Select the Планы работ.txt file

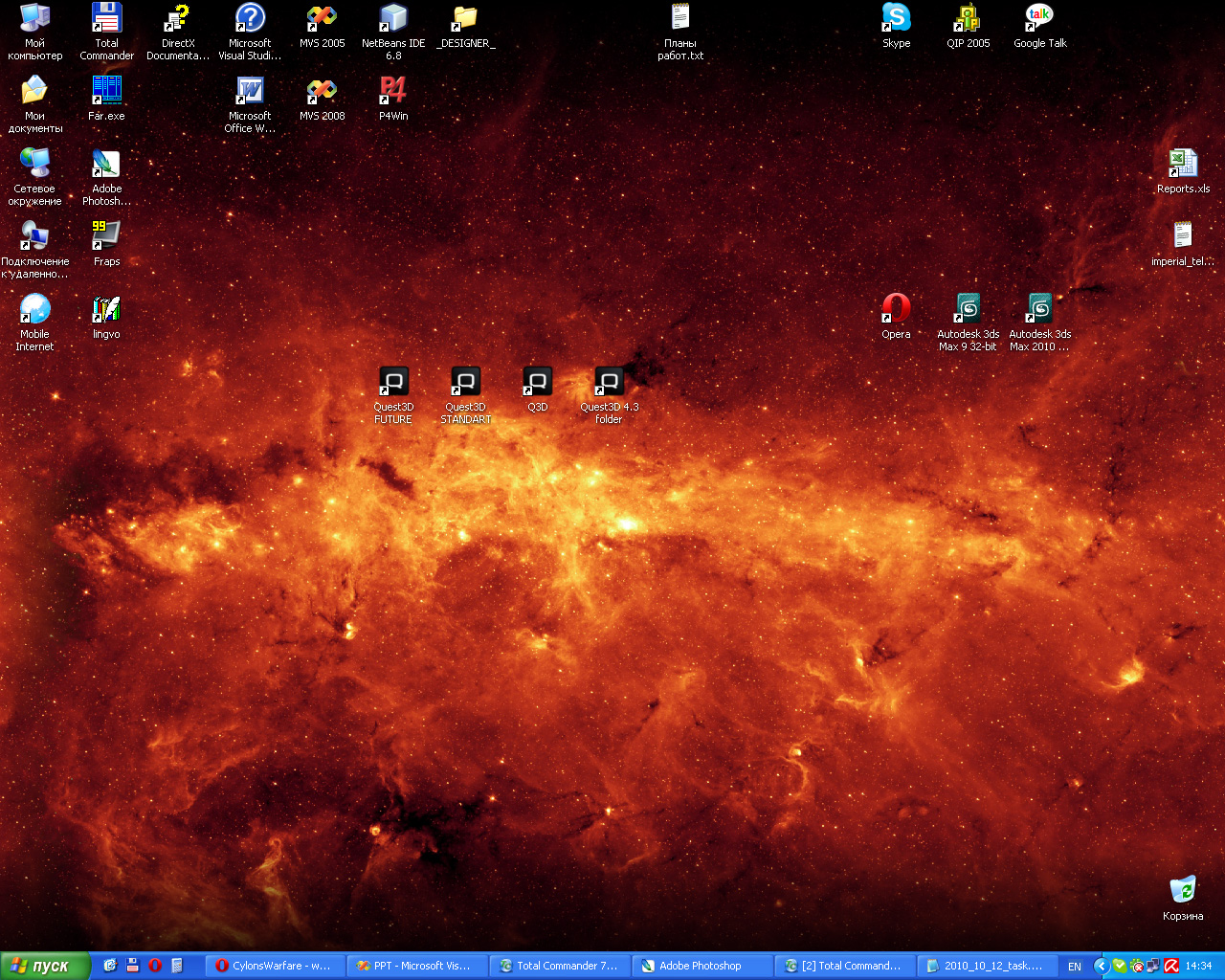680,32
